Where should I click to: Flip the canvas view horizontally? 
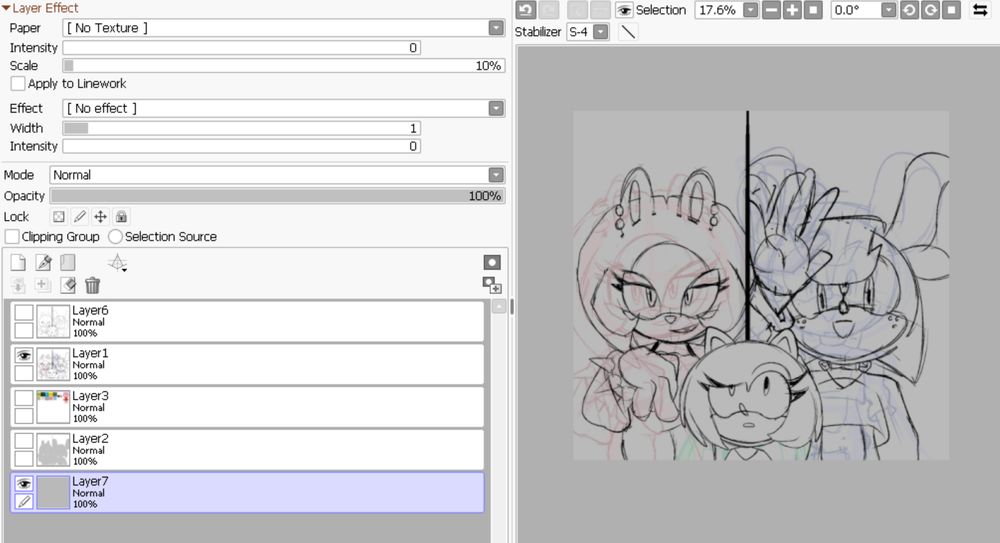click(980, 10)
